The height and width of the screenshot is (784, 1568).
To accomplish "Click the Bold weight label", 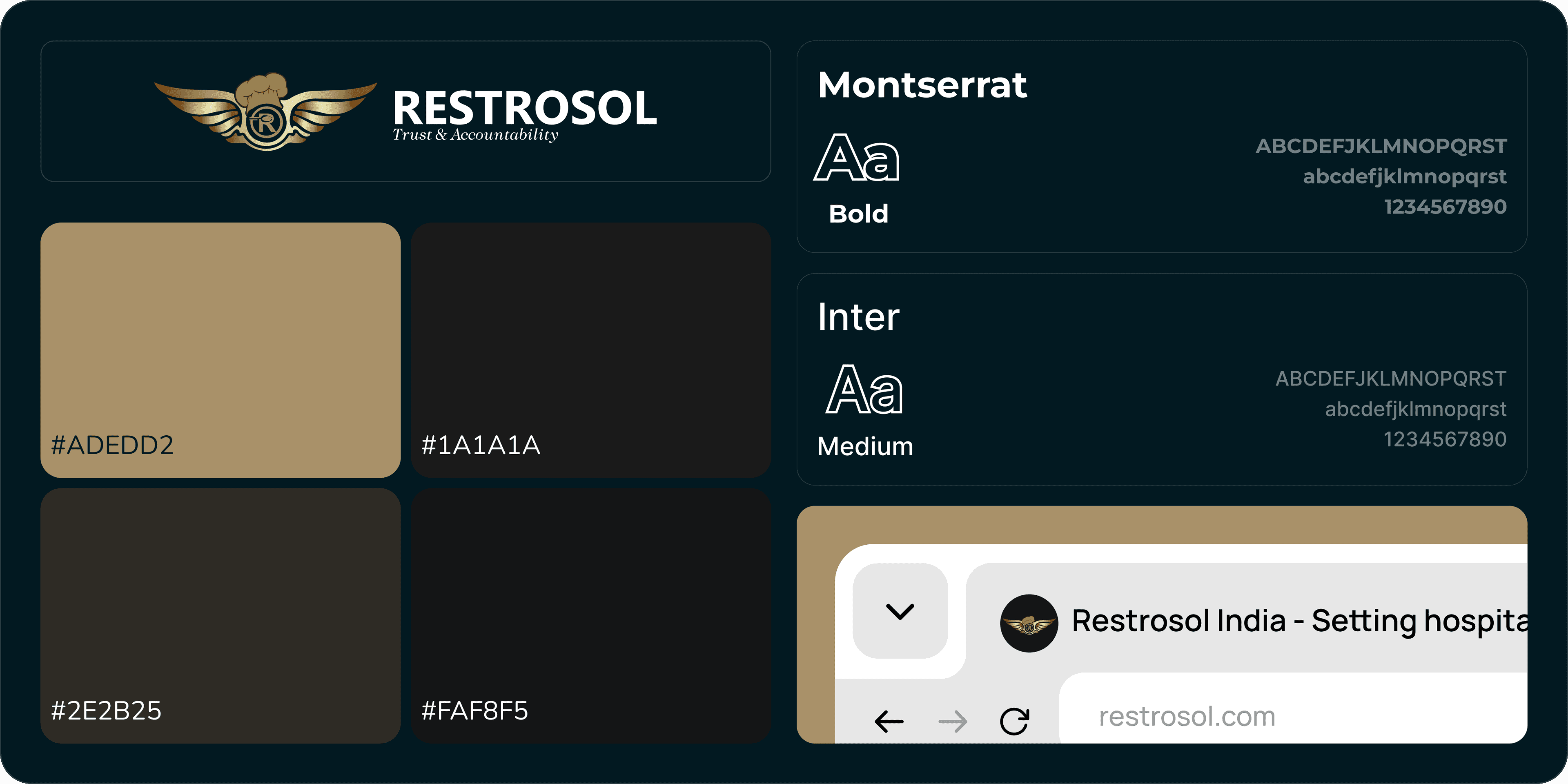I will (x=858, y=214).
